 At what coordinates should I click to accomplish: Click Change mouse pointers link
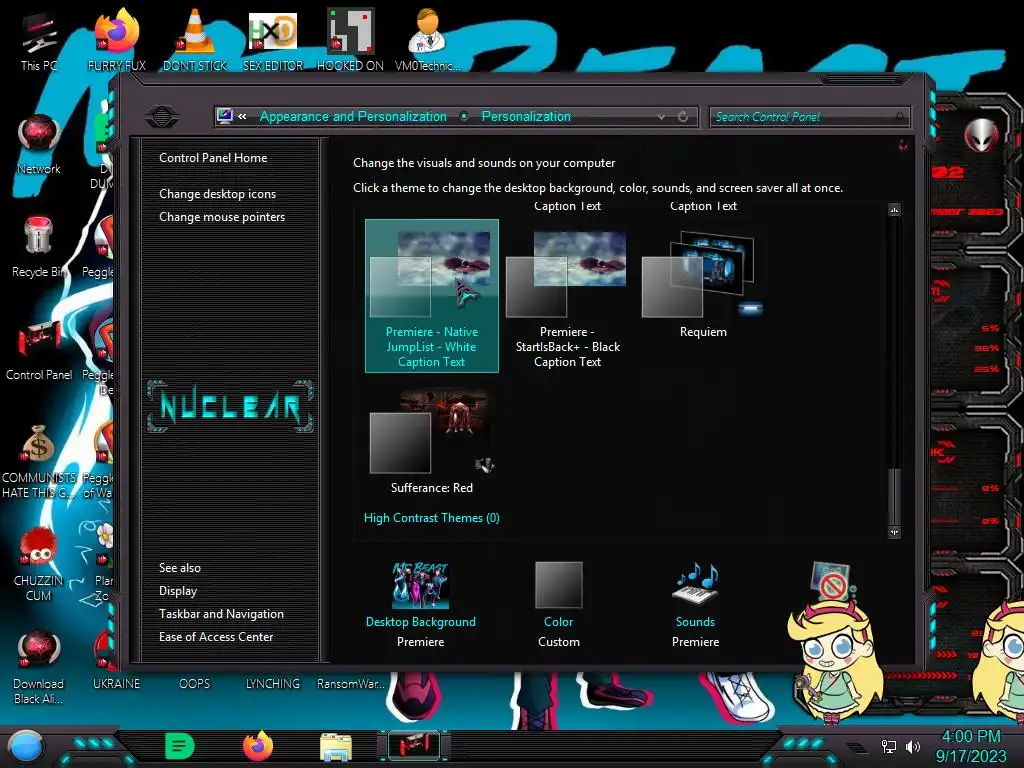[222, 217]
